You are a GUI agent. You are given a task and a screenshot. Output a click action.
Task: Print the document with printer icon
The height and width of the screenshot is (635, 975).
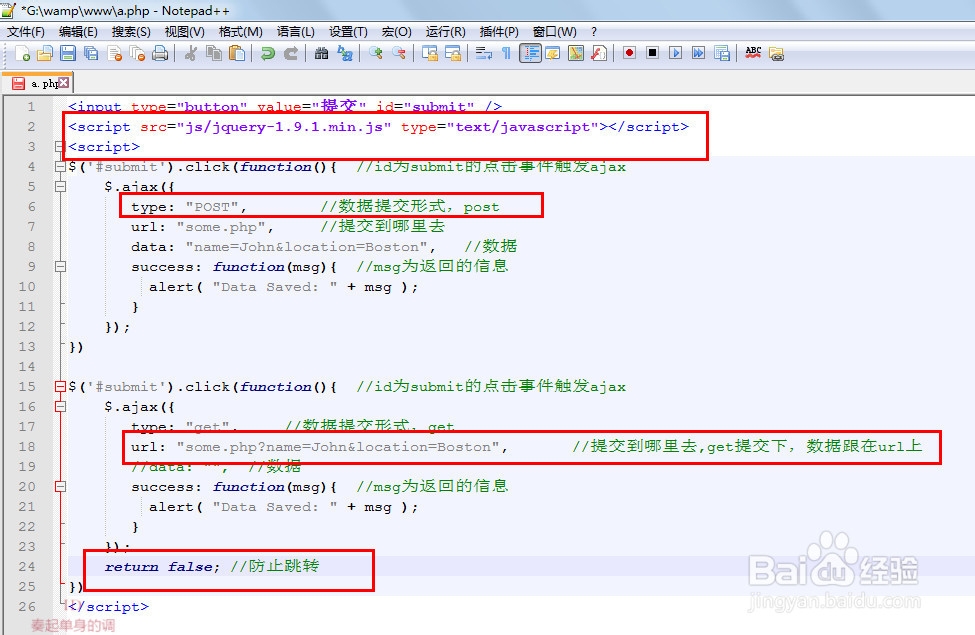[x=160, y=53]
